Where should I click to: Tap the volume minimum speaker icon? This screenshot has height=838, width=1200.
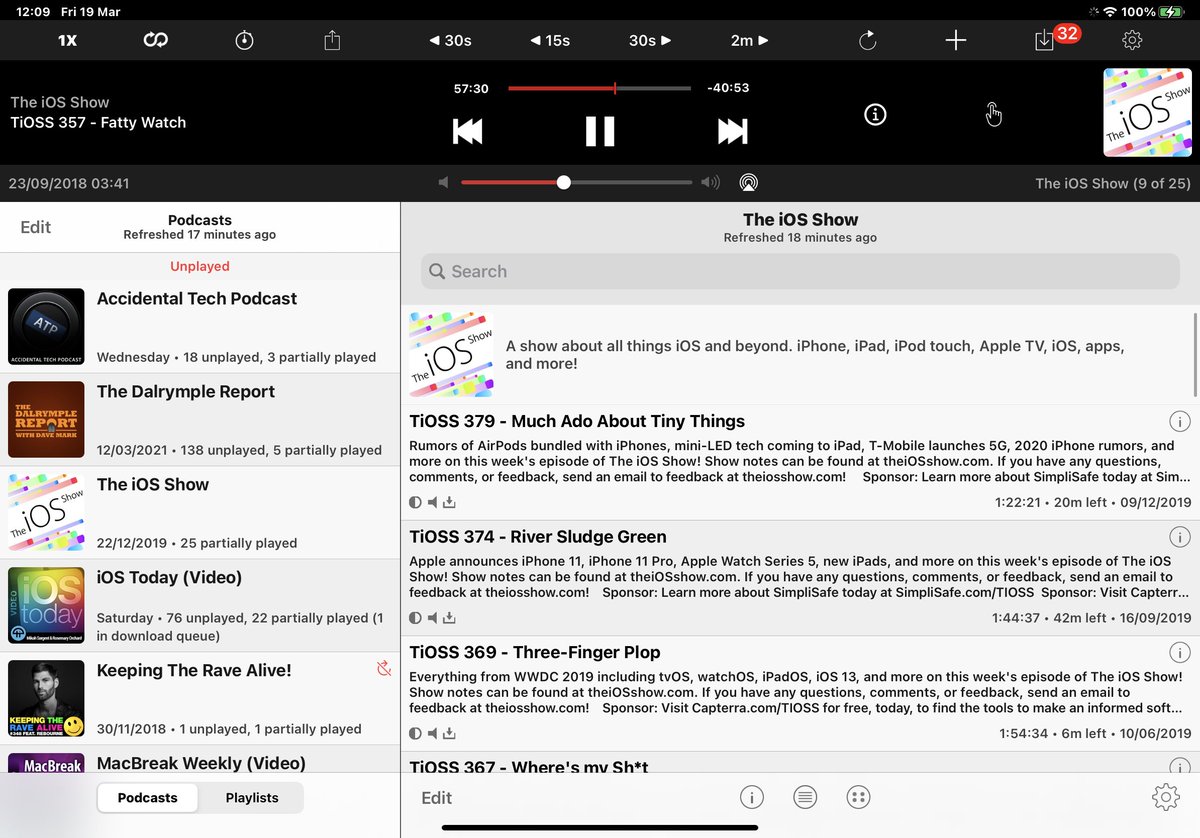point(443,182)
